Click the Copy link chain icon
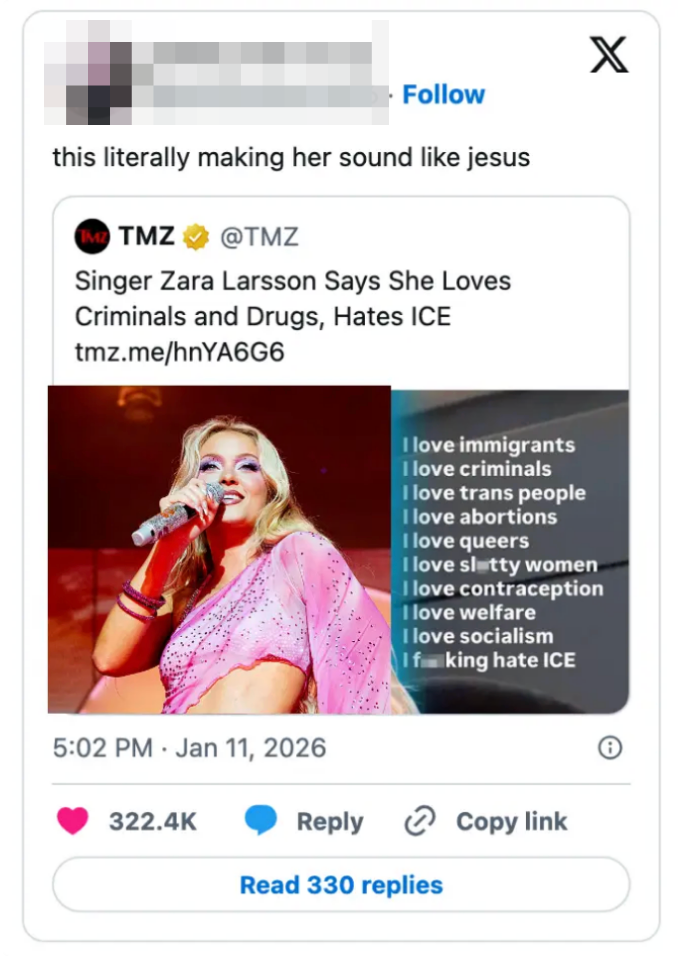The height and width of the screenshot is (956, 678). coord(420,821)
